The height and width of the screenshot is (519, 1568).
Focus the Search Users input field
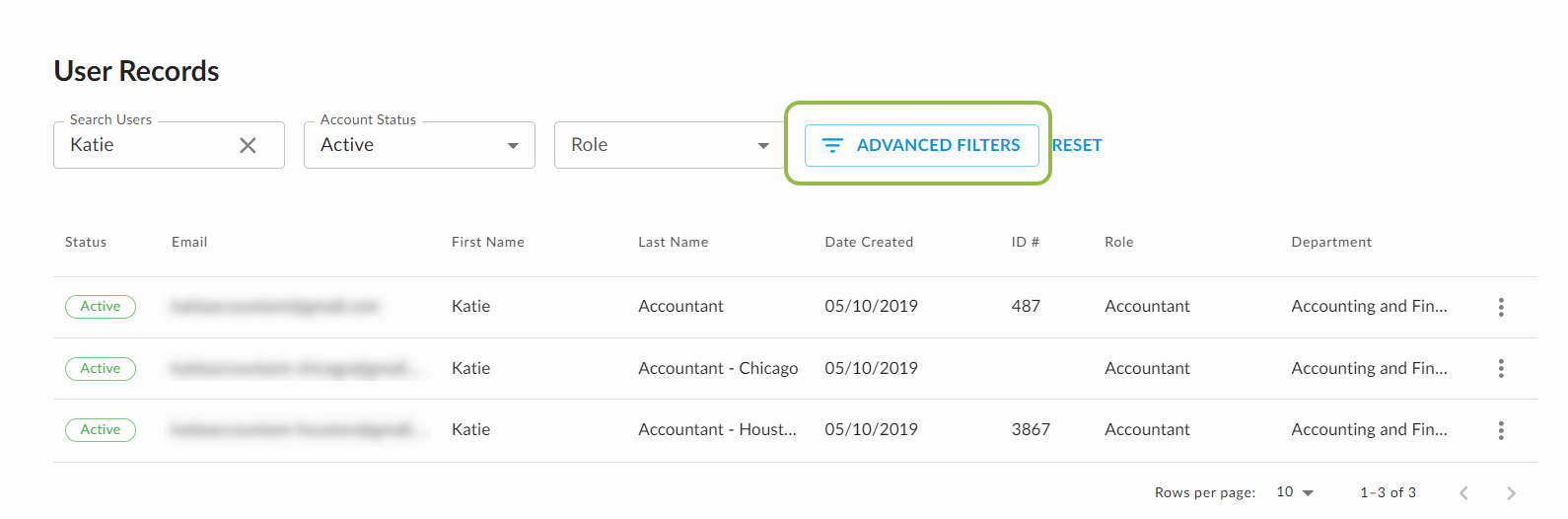tap(148, 145)
